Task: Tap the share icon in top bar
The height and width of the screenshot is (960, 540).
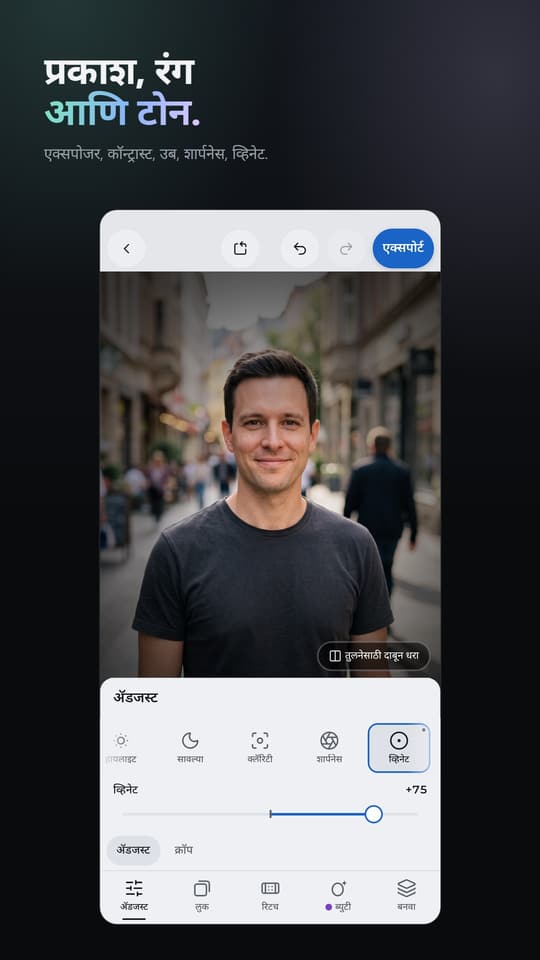Action: [240, 249]
